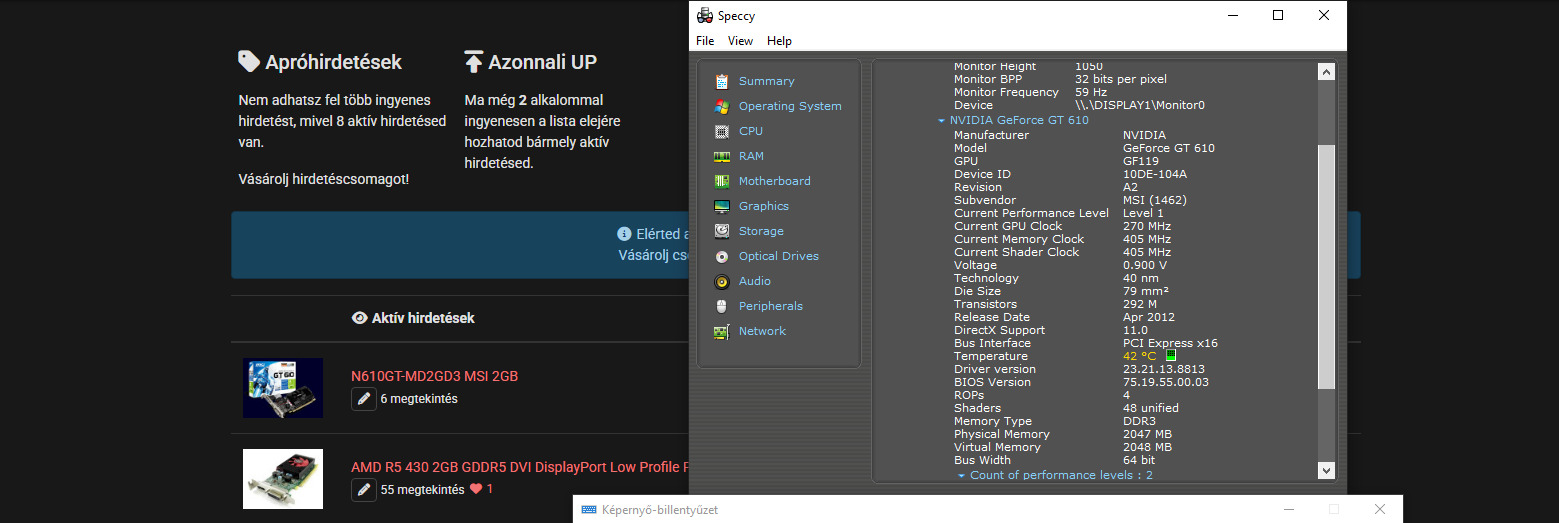Screen dimensions: 1559x523
Task: Select the CPU chip icon
Action: [x=721, y=131]
